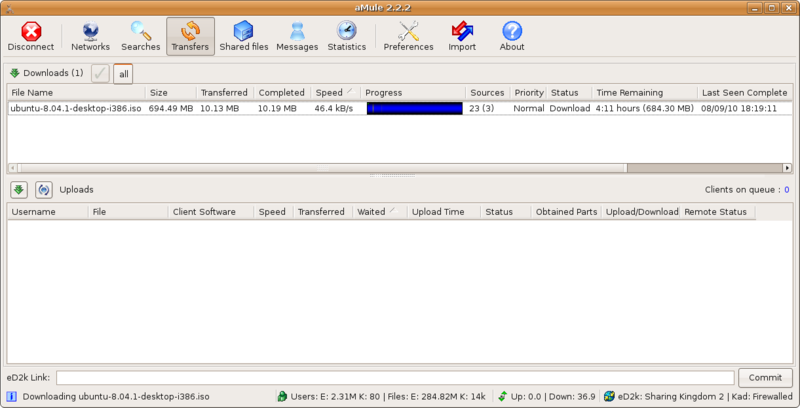Open Preferences dialog
This screenshot has height=408, width=800.
pos(408,36)
